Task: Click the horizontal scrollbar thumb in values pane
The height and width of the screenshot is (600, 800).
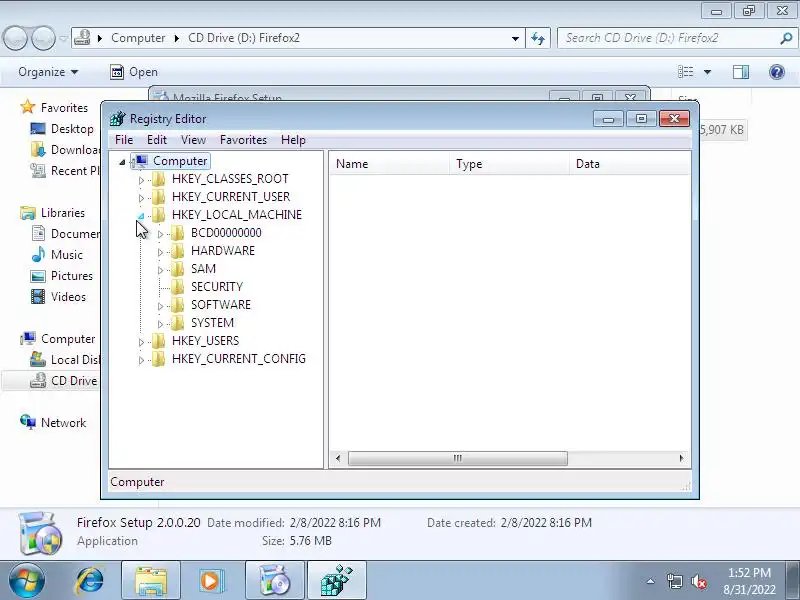Action: point(458,458)
